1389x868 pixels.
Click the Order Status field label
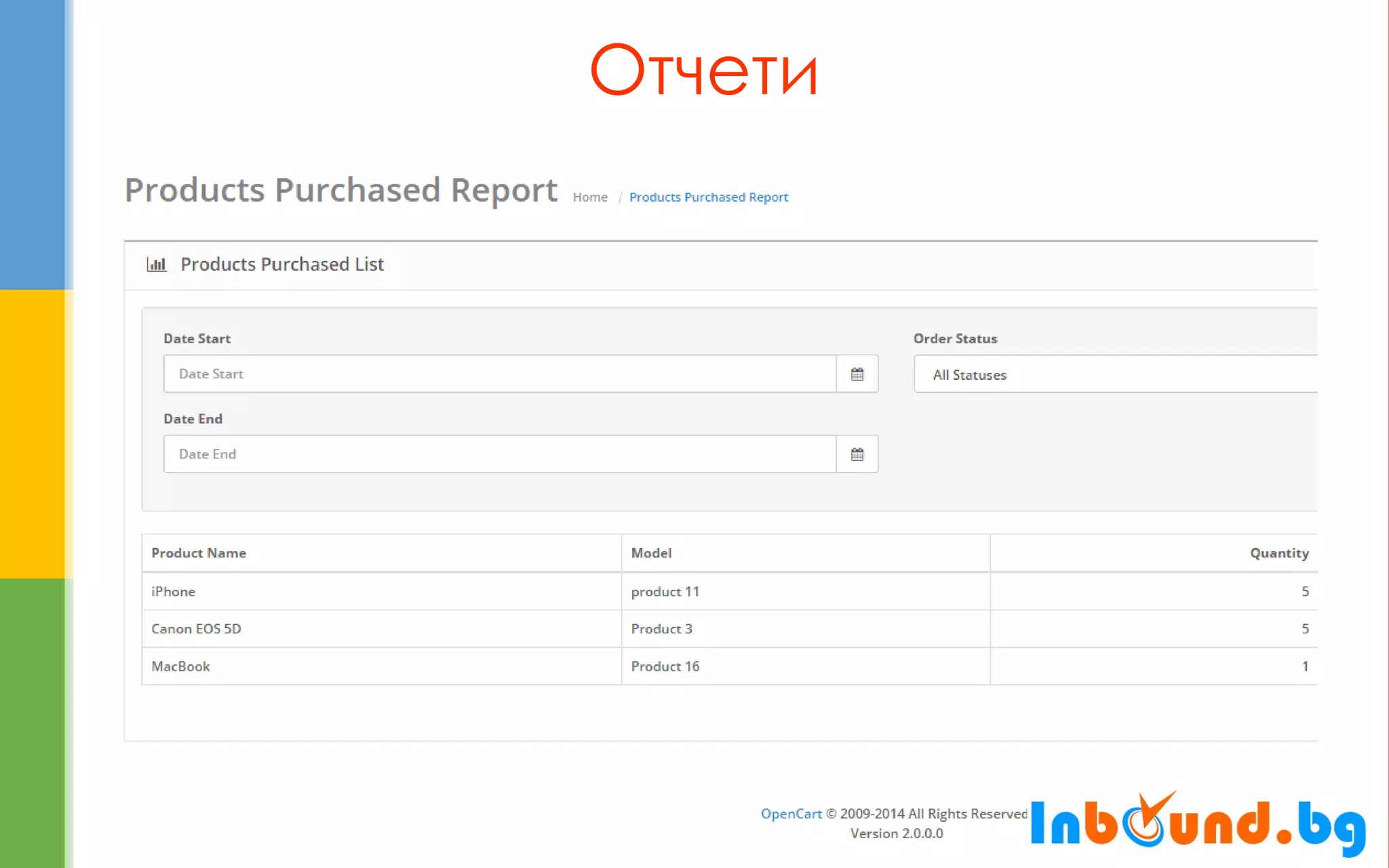pyautogui.click(x=955, y=338)
